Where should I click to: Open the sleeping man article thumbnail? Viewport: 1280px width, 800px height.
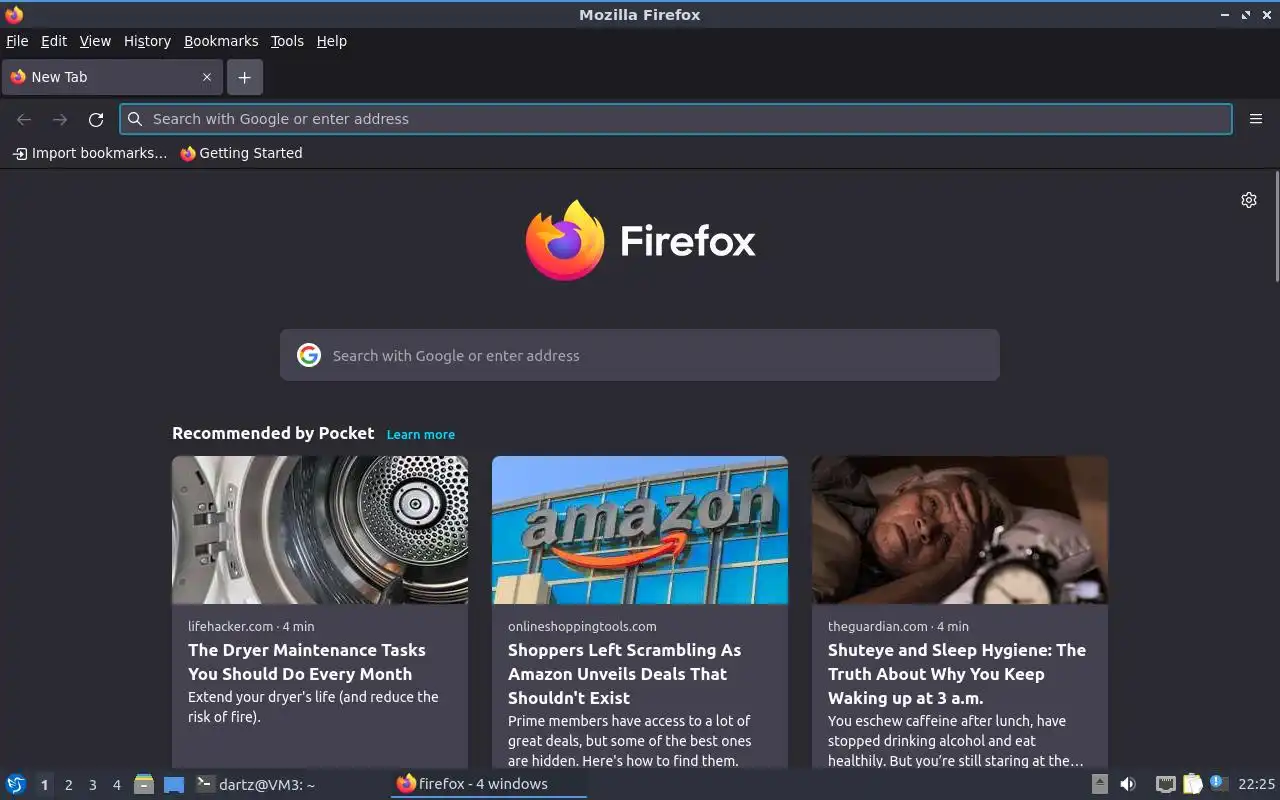[x=960, y=530]
